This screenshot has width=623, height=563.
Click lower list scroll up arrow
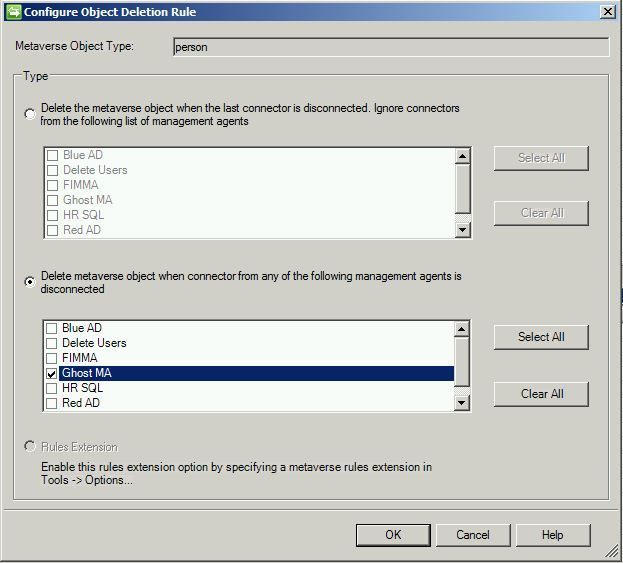pyautogui.click(x=462, y=329)
